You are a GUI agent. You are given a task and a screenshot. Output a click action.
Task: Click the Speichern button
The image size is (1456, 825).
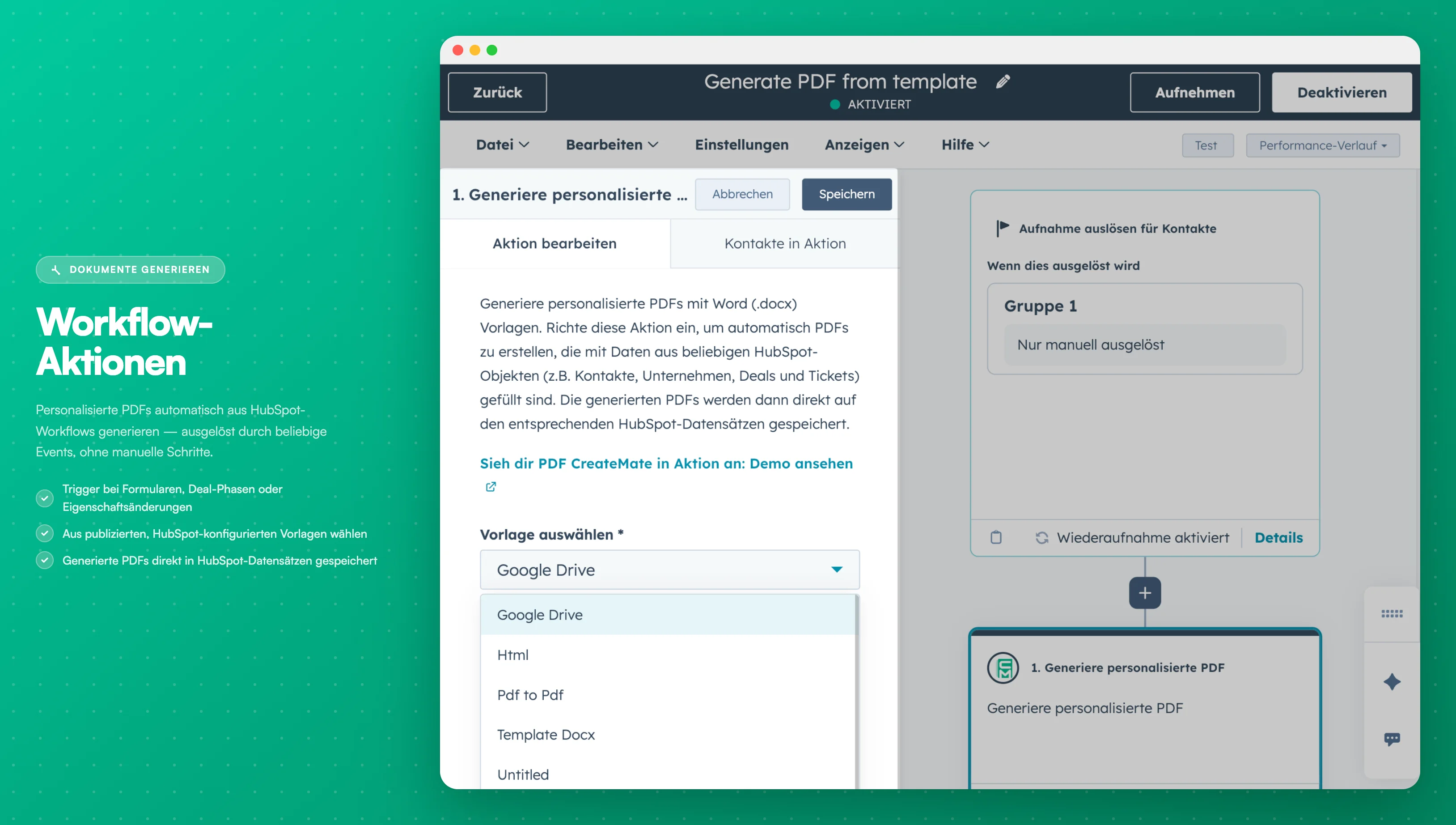point(847,194)
